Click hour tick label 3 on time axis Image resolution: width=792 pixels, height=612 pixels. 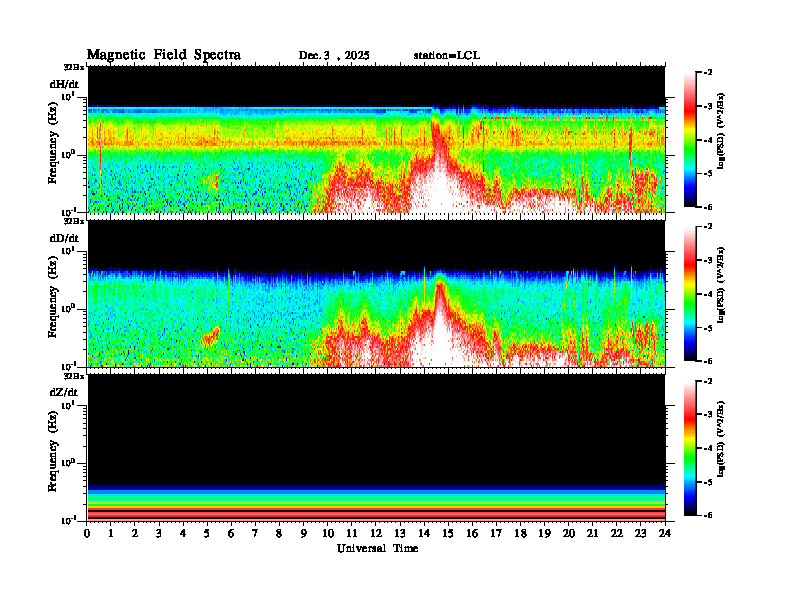click(159, 533)
